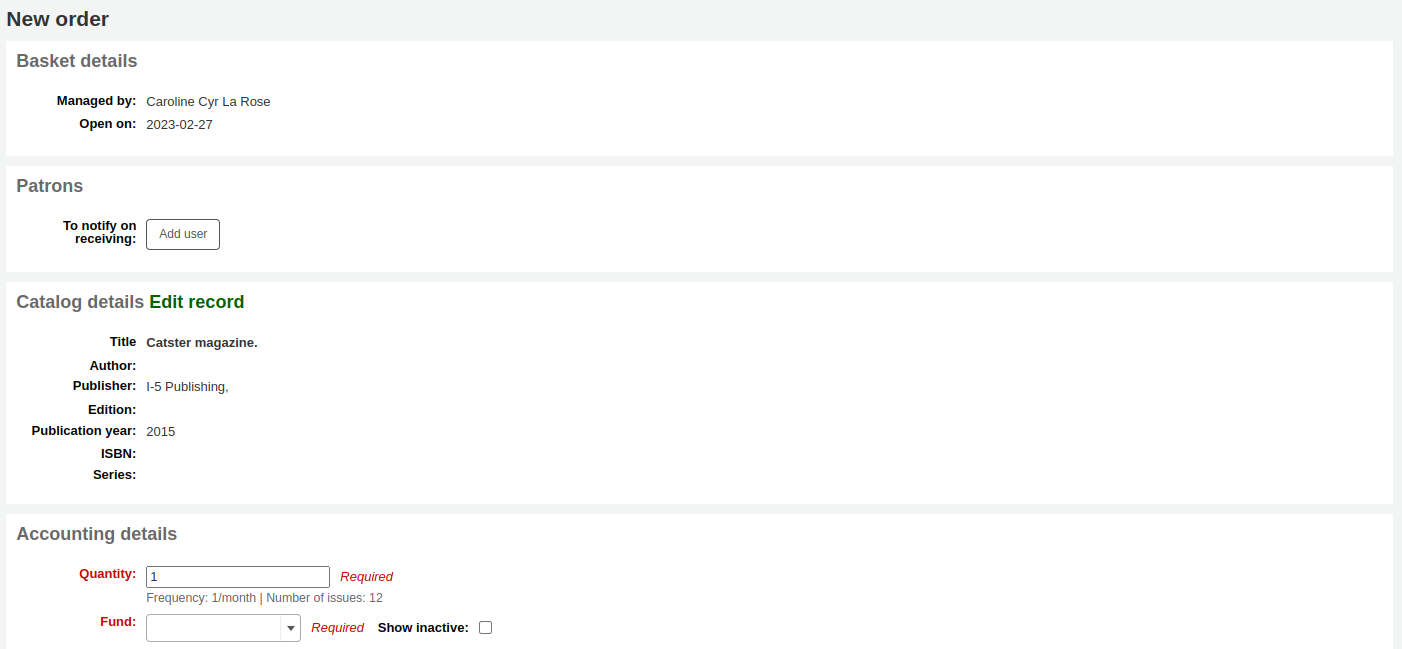Click the publication year 2015
1402x649 pixels.
(160, 431)
